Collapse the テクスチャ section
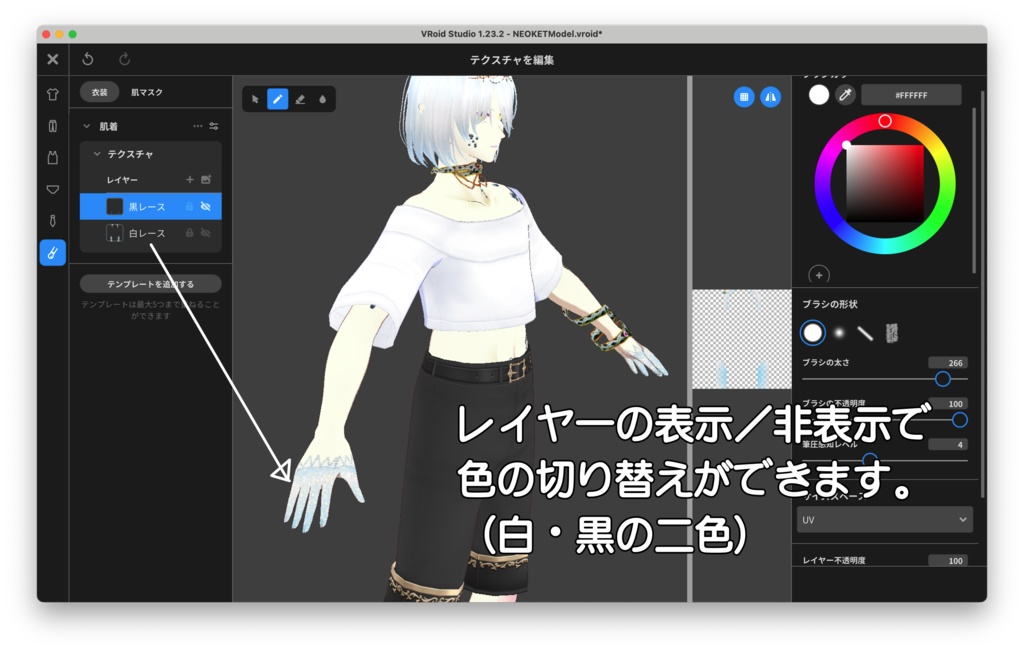The height and width of the screenshot is (651, 1024). click(x=97, y=153)
